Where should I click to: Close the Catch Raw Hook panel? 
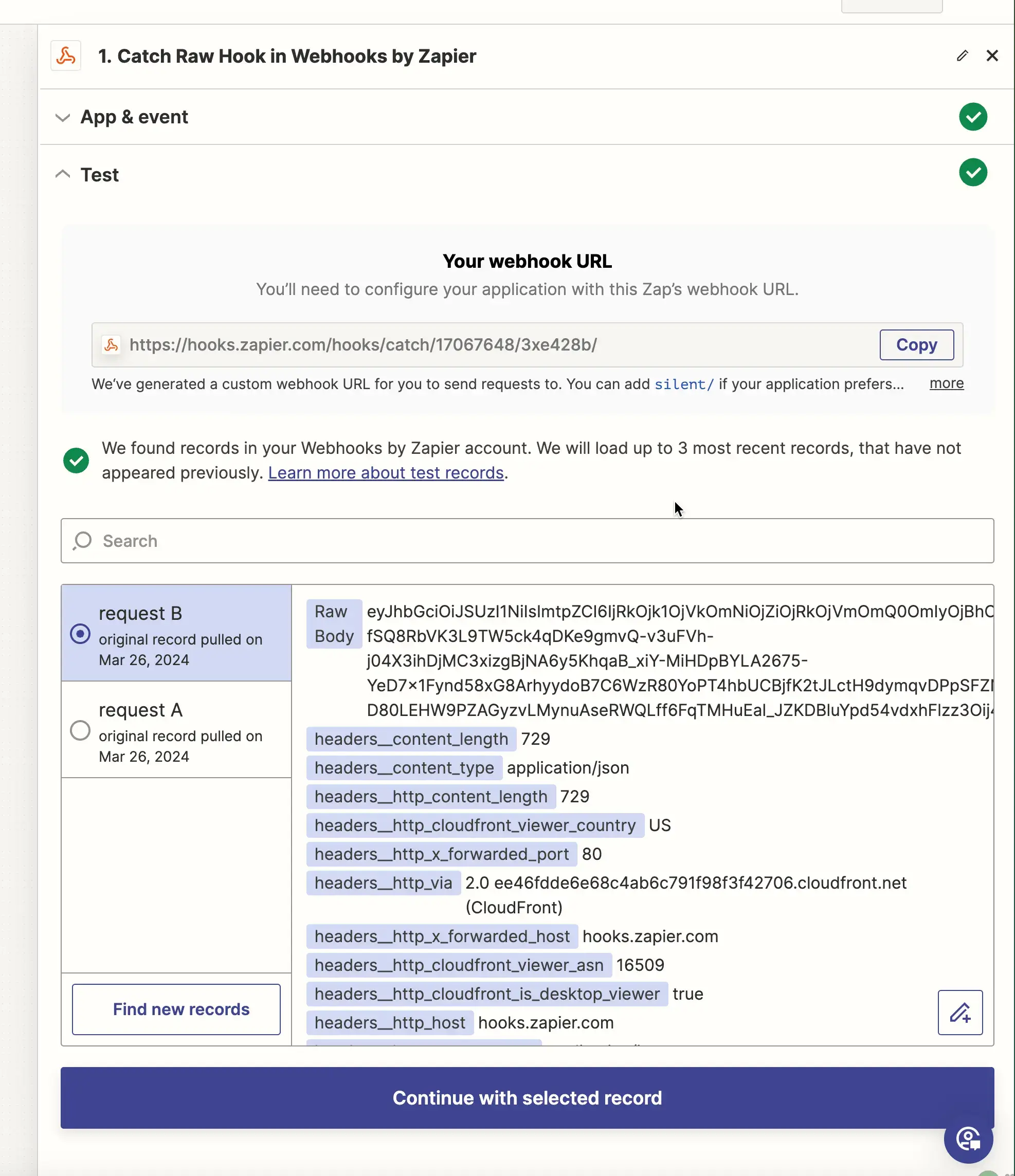[992, 56]
